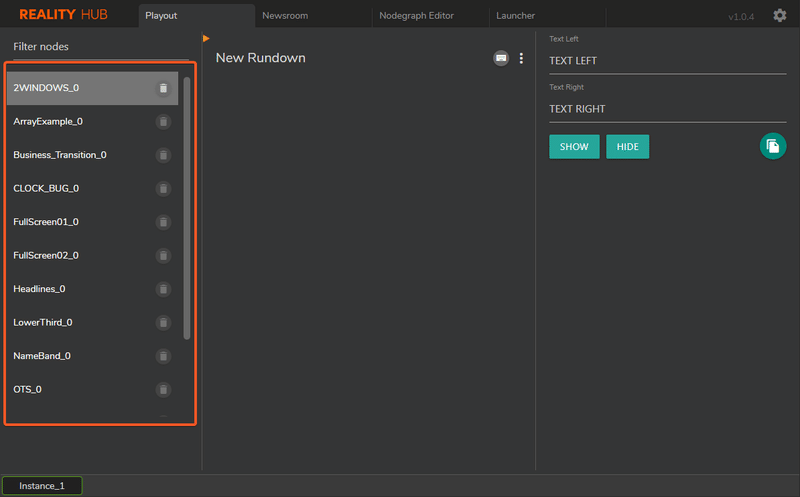Viewport: 800px width, 497px height.
Task: Go to the Nodegraph Editor tab
Action: (x=431, y=15)
